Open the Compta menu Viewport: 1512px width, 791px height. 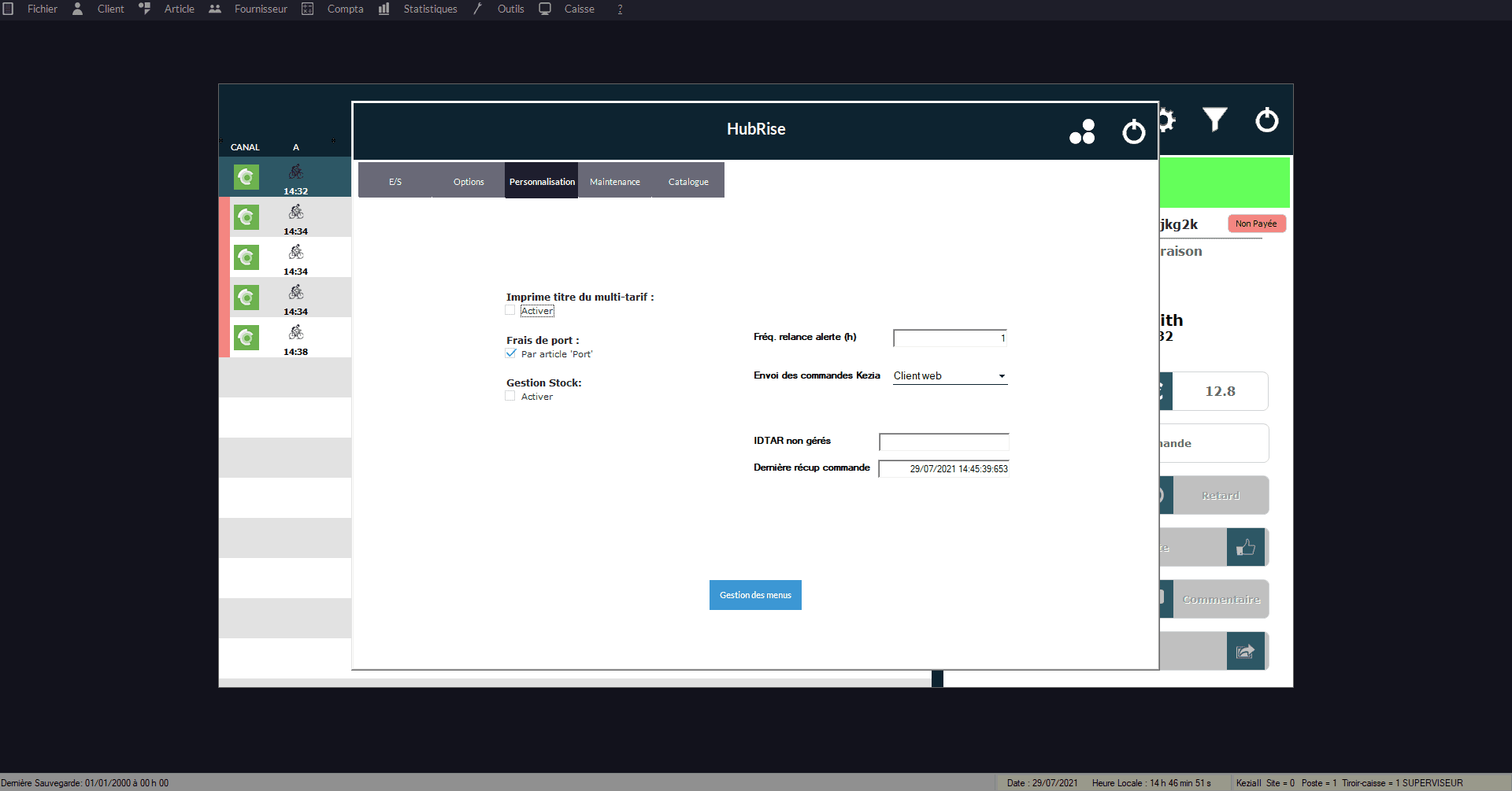[345, 9]
